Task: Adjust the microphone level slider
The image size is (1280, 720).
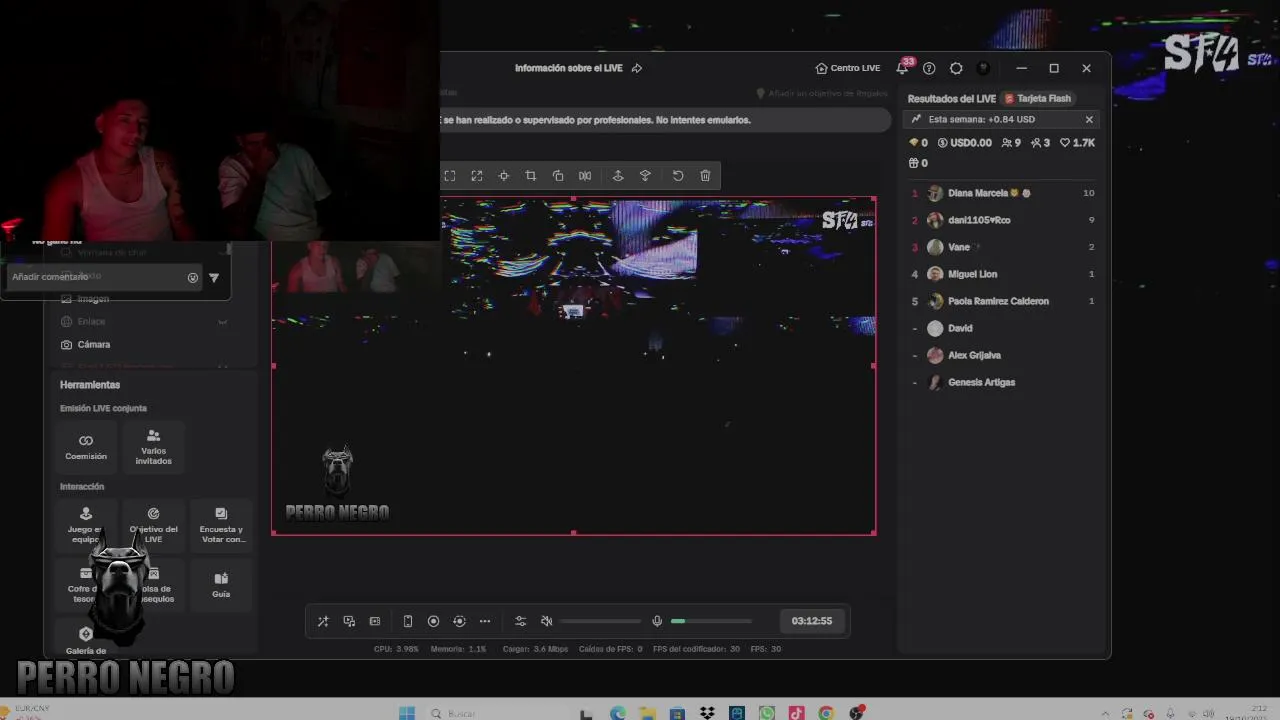Action: (x=711, y=621)
